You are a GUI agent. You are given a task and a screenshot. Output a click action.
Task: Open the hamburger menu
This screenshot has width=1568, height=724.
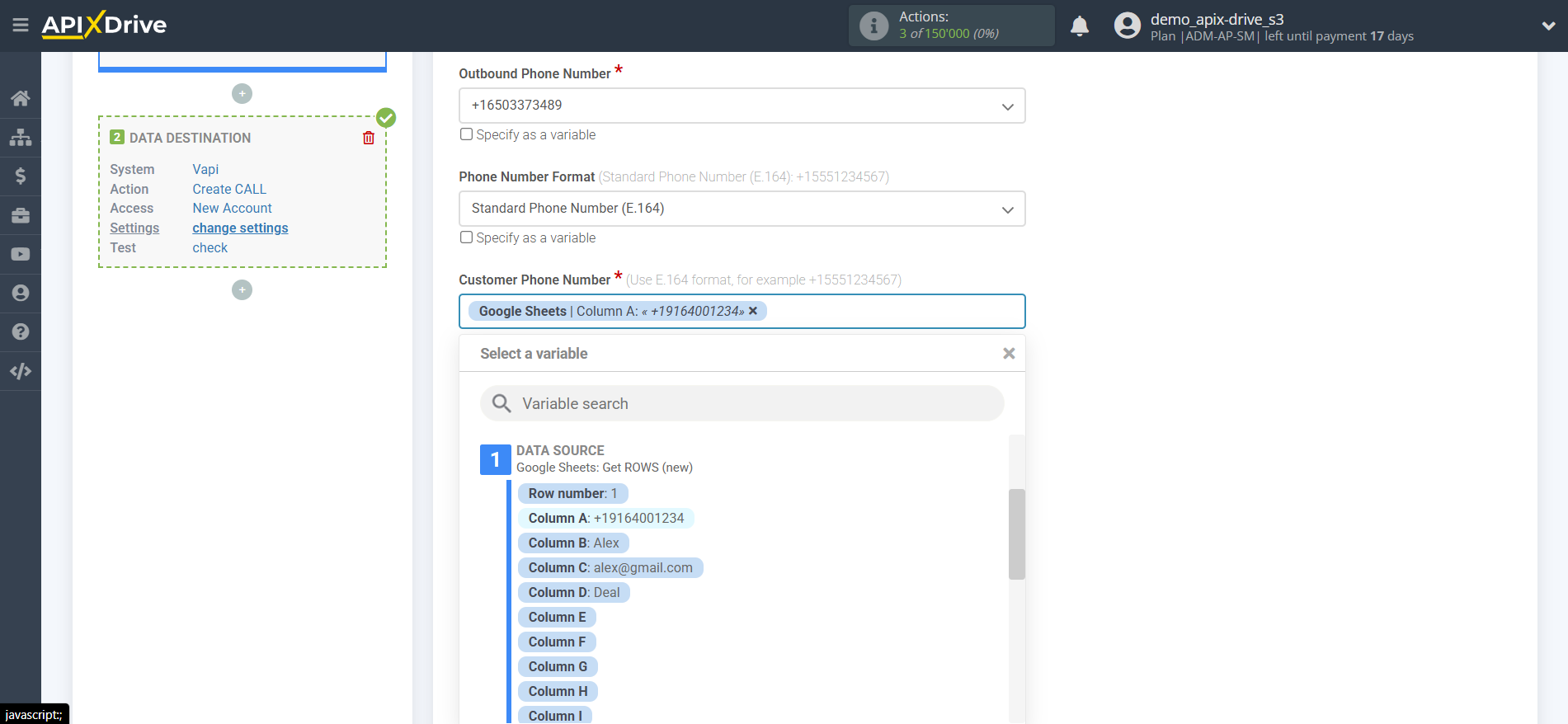tap(21, 25)
